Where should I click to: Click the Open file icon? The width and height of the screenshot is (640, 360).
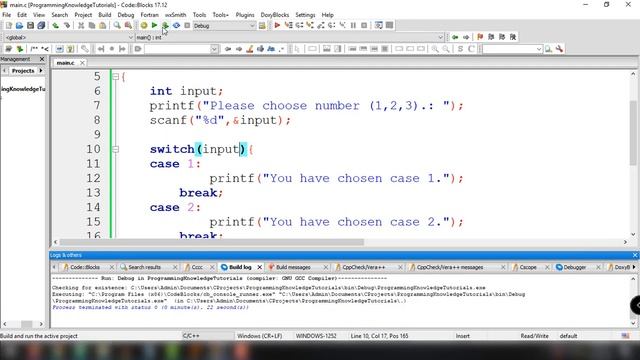pyautogui.click(x=19, y=25)
